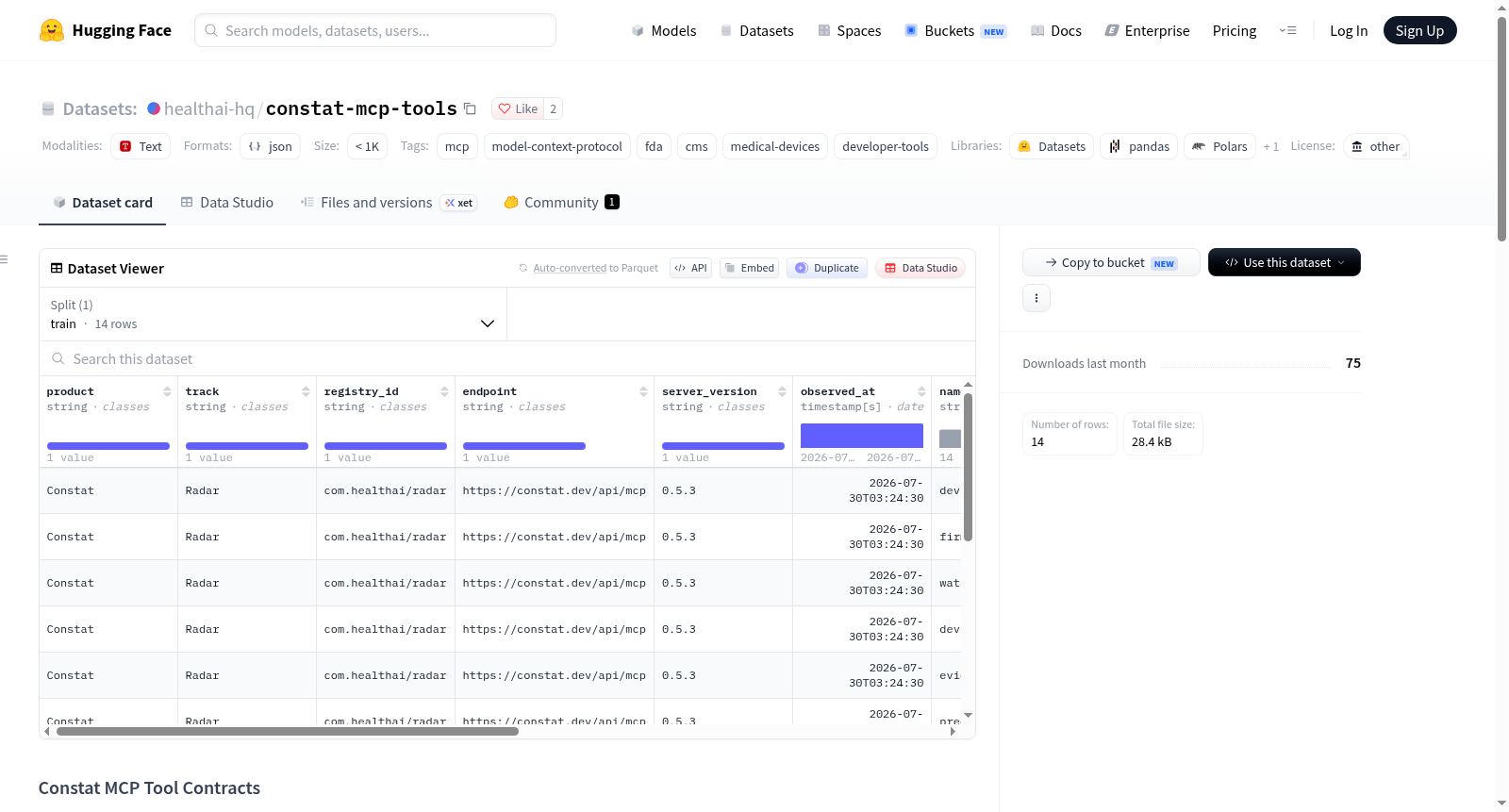
Task: Click the search magnifier in dataset search
Action: tap(58, 358)
